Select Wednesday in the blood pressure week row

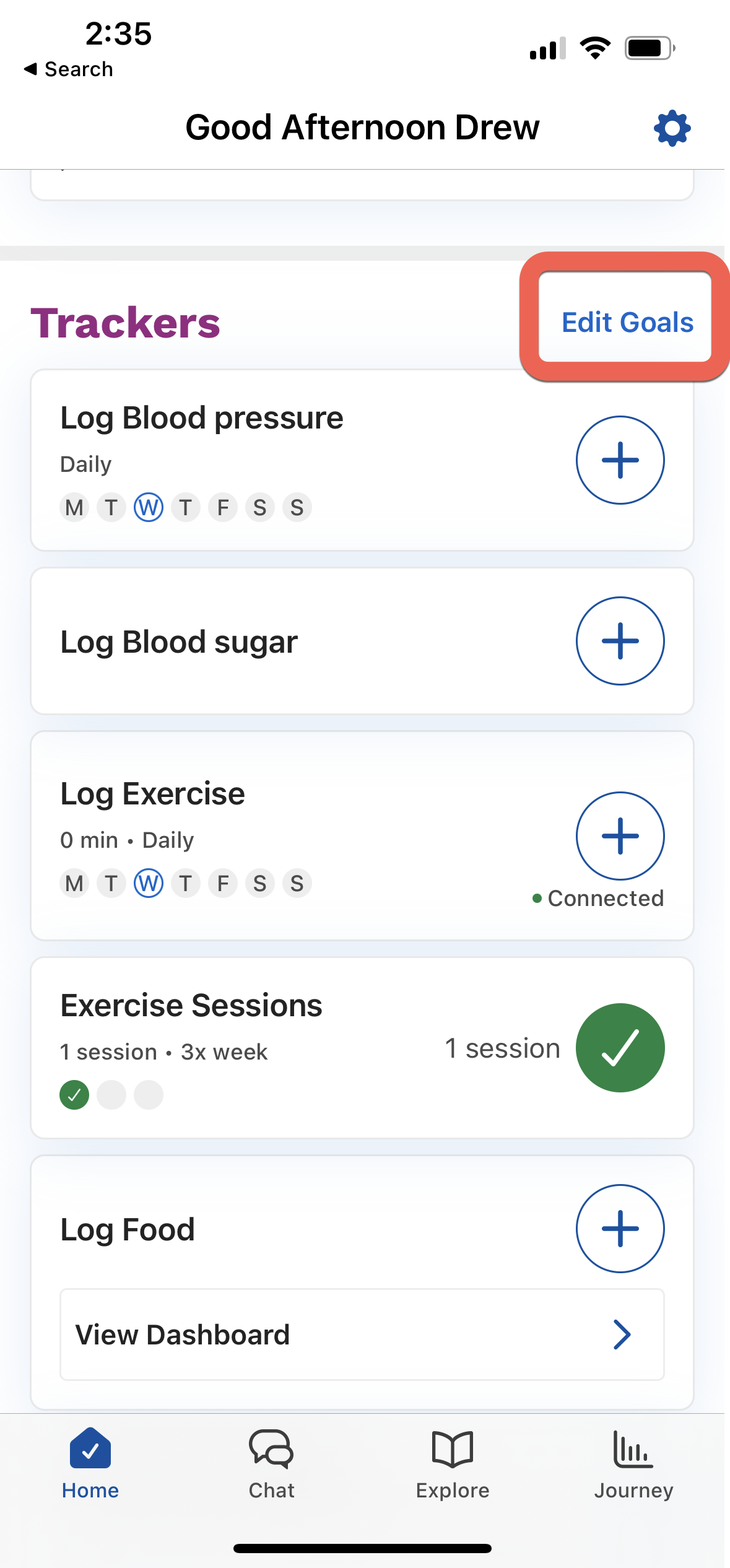149,508
